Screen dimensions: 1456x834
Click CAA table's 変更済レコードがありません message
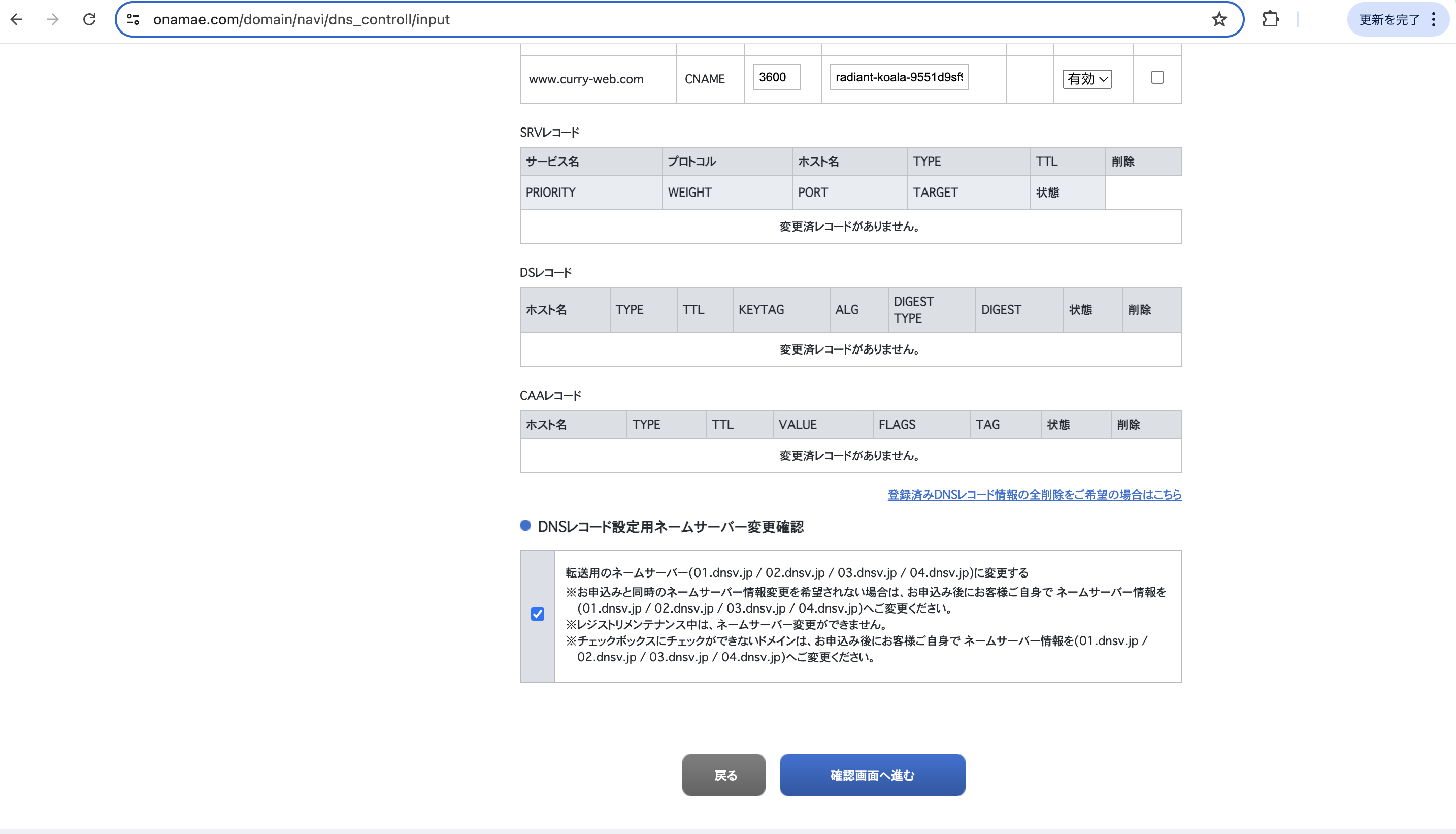[850, 456]
